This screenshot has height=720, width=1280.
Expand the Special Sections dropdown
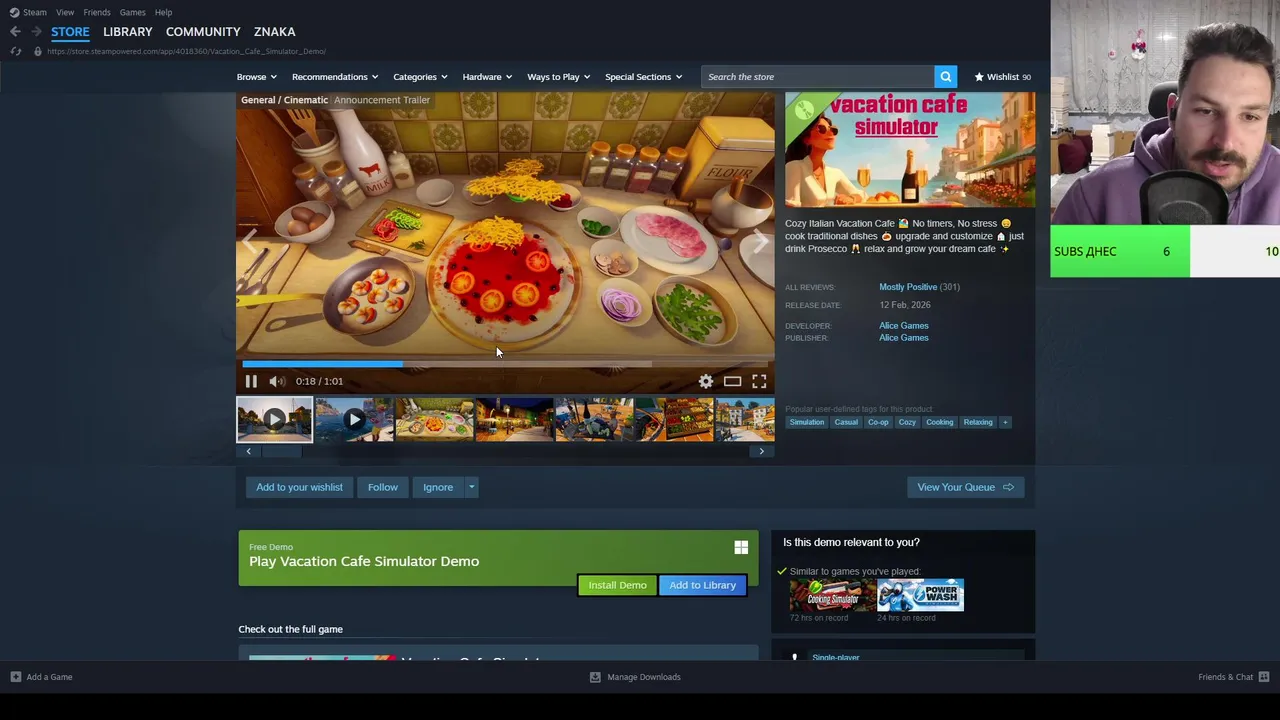(x=643, y=77)
